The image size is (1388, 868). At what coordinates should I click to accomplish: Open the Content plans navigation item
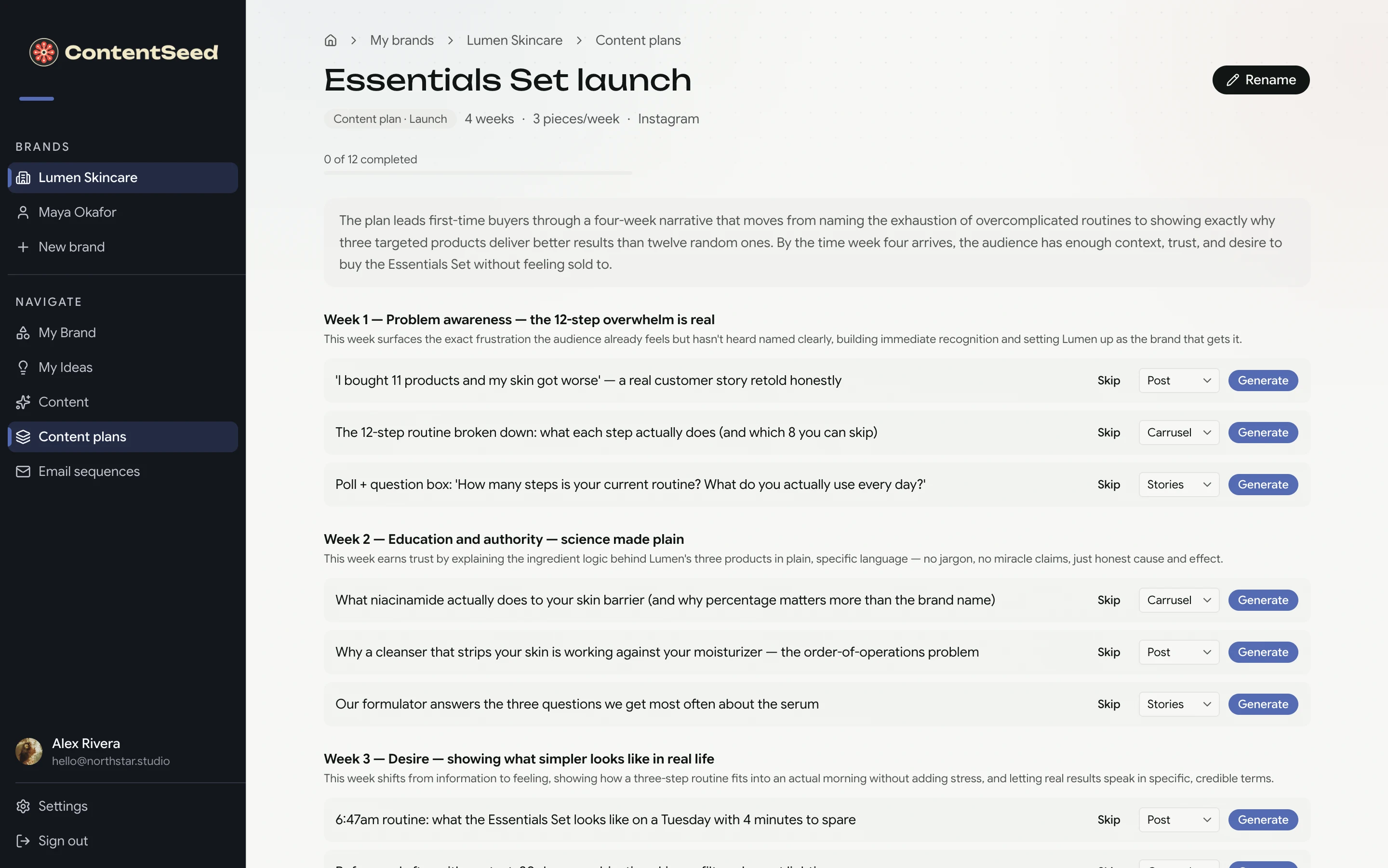(x=123, y=437)
